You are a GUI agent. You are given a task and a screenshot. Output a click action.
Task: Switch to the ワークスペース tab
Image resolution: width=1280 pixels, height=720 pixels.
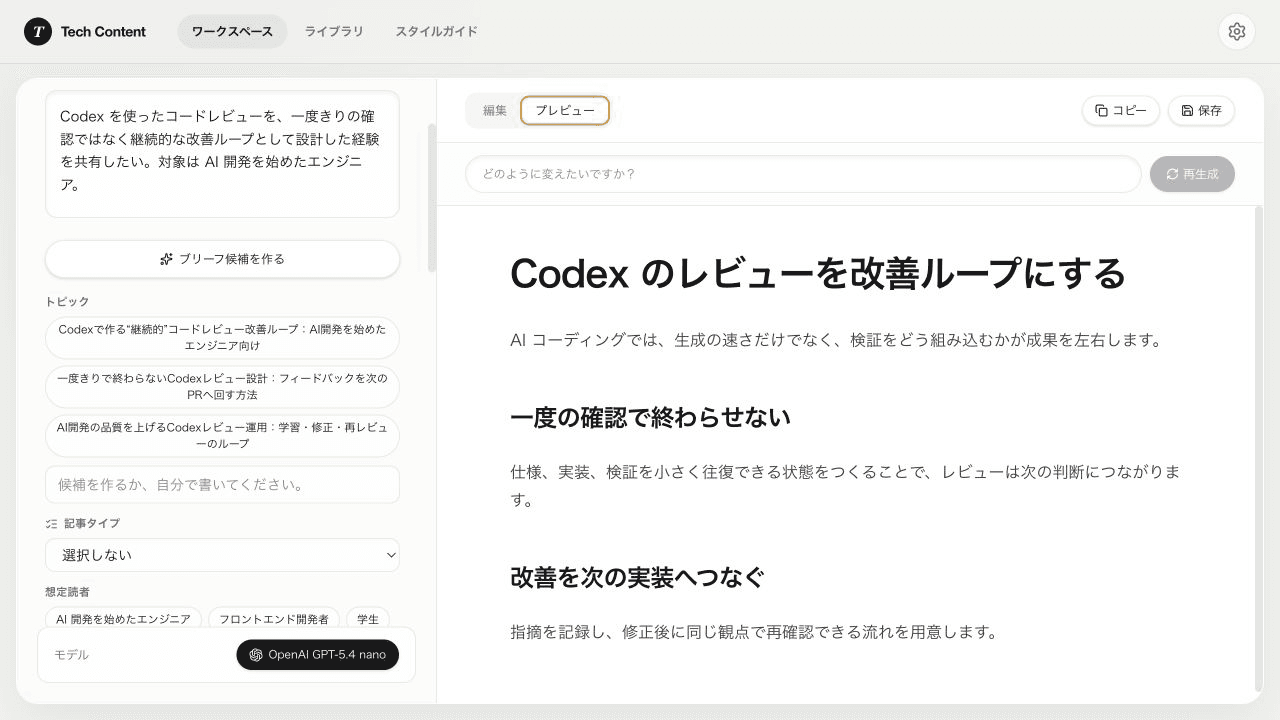(232, 32)
